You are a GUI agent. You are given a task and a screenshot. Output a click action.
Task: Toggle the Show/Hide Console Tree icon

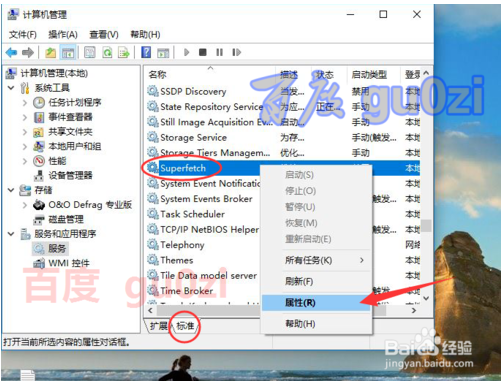tap(68, 53)
